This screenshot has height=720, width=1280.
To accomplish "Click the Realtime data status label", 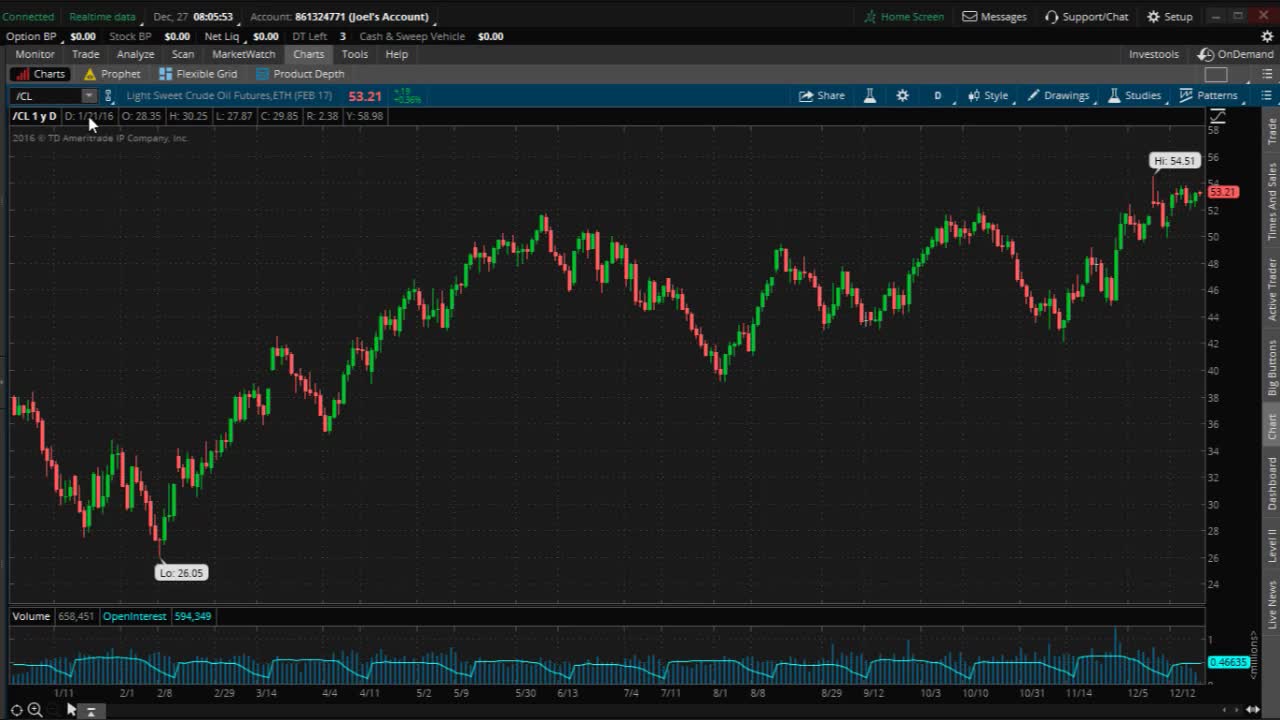I will (102, 17).
